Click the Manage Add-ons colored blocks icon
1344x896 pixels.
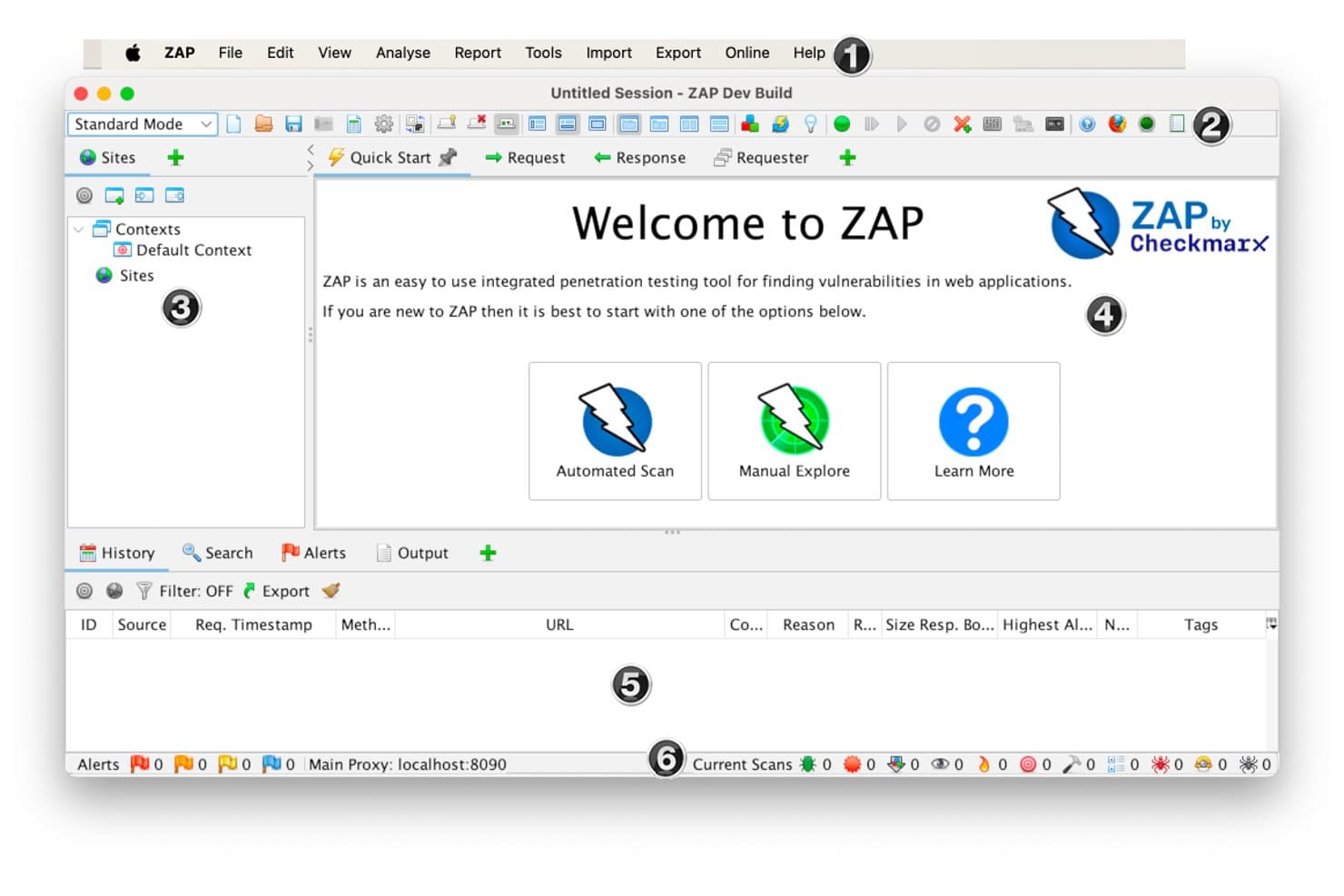pyautogui.click(x=750, y=124)
